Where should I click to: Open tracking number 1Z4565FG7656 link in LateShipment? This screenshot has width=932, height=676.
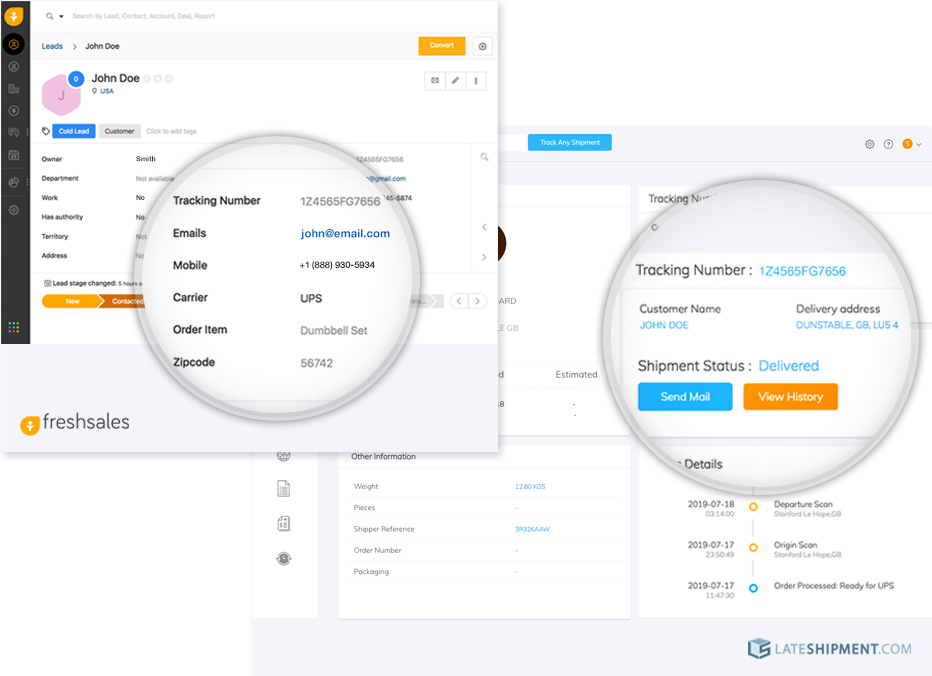(802, 271)
